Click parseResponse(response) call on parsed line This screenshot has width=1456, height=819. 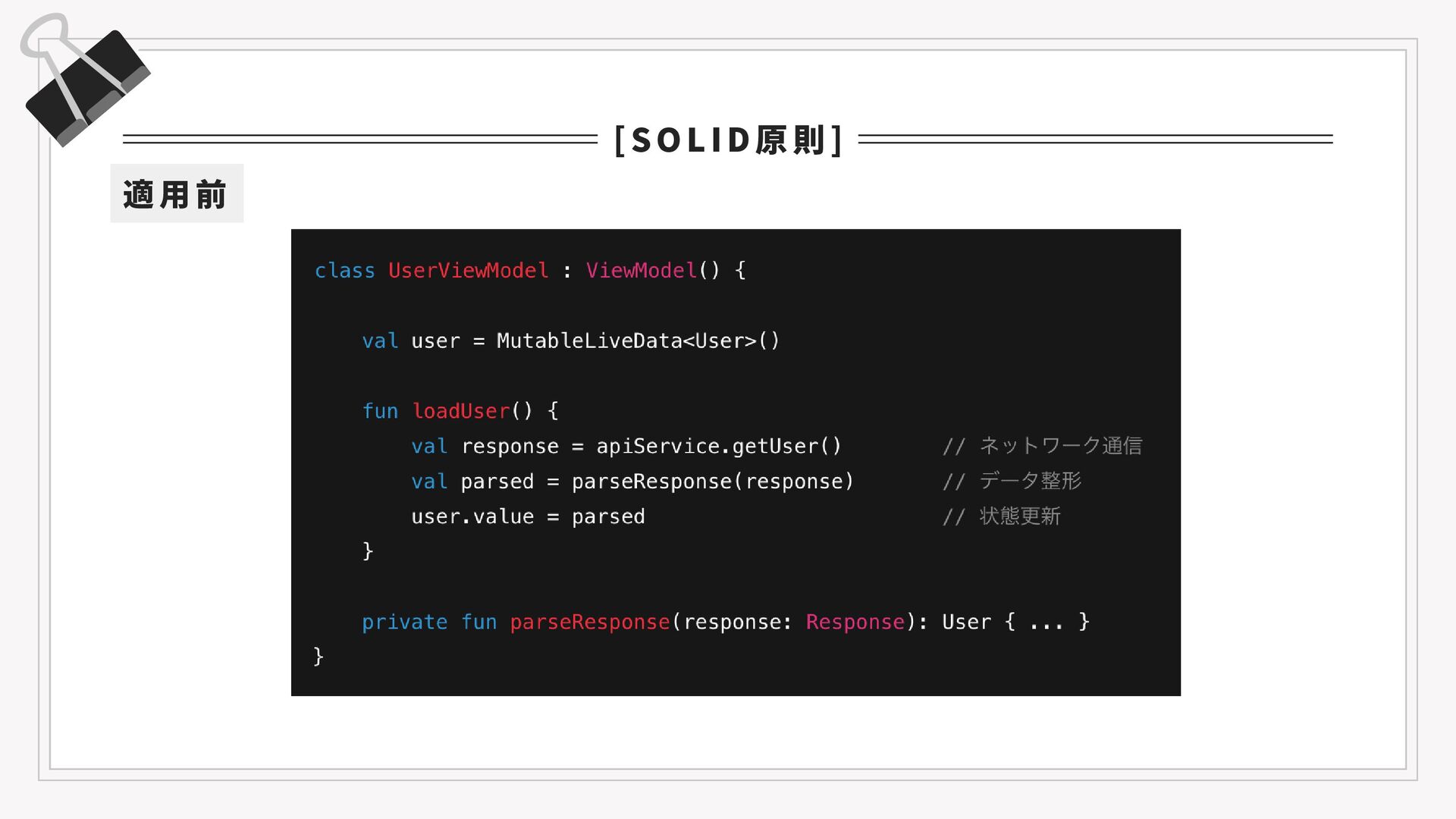pos(713,482)
